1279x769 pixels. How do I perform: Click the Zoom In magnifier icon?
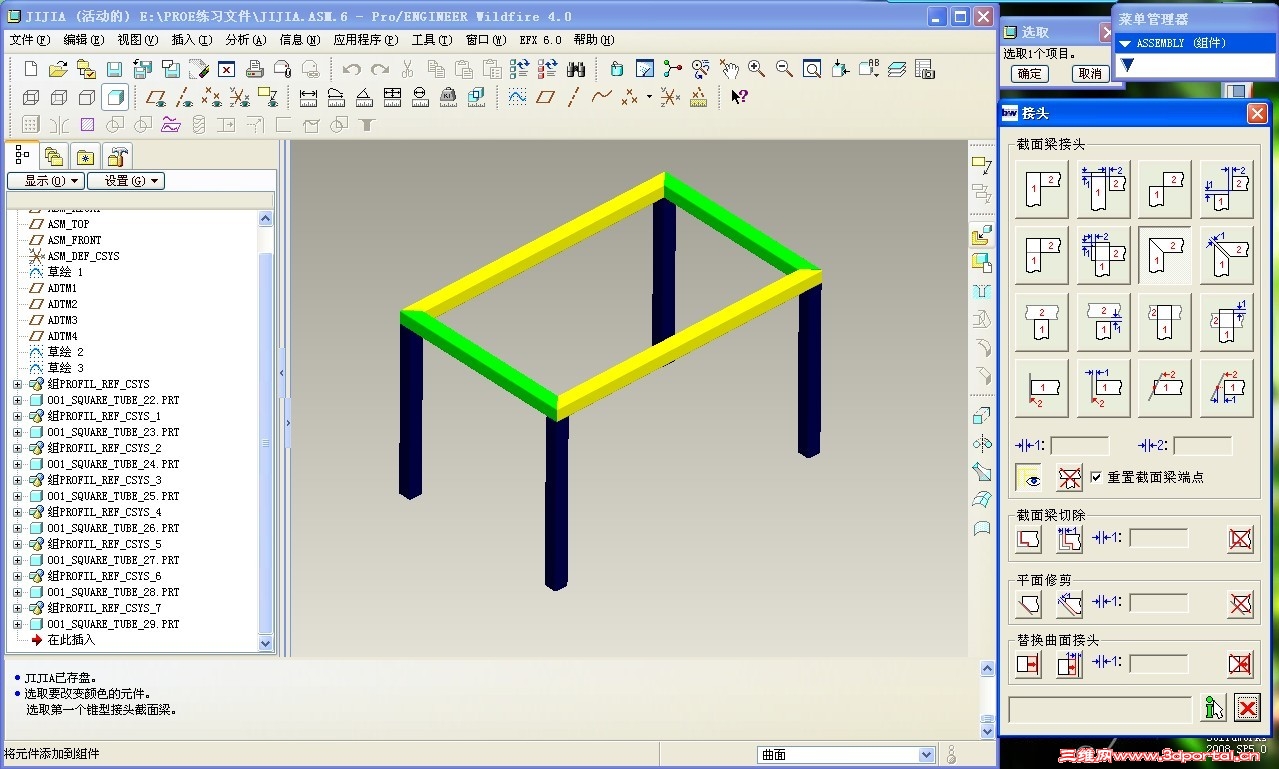pyautogui.click(x=756, y=69)
